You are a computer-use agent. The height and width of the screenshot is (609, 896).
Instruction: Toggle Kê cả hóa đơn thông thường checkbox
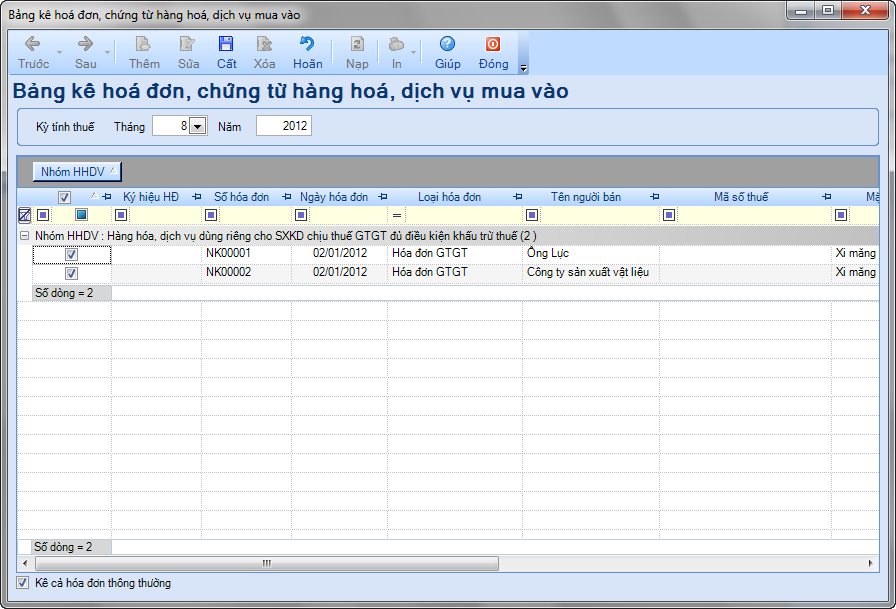click(23, 583)
